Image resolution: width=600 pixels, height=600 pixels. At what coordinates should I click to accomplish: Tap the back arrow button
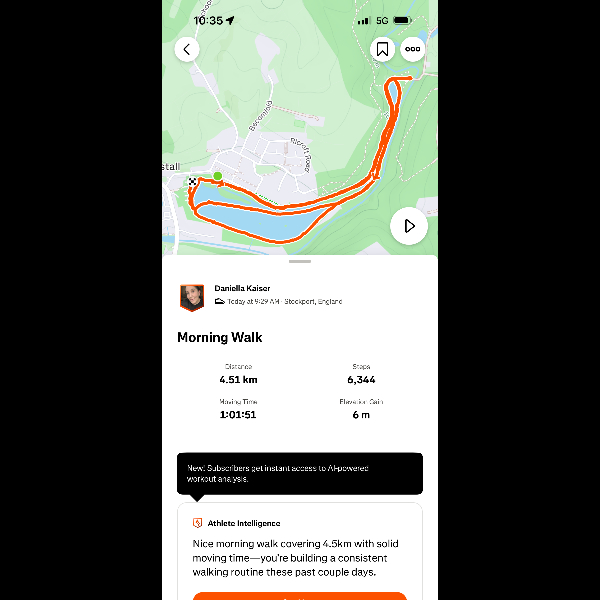click(x=187, y=49)
